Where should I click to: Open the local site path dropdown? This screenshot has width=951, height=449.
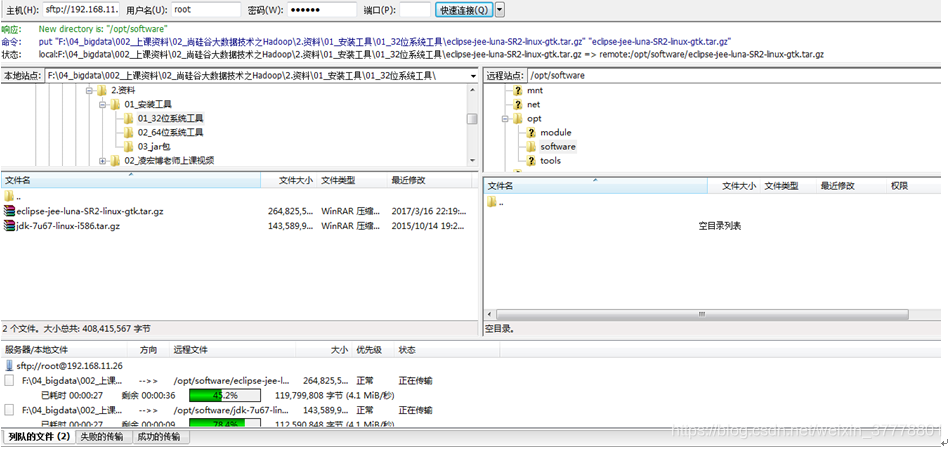(473, 76)
